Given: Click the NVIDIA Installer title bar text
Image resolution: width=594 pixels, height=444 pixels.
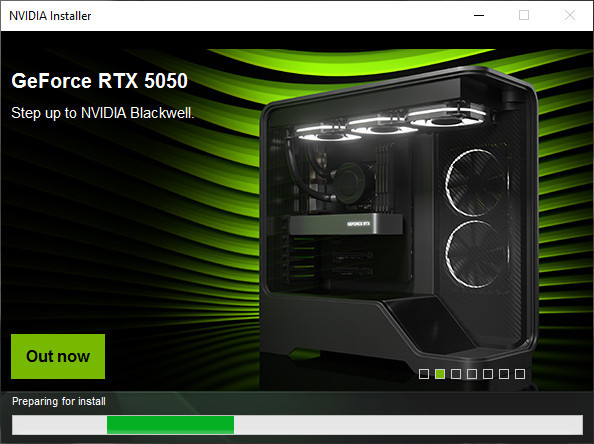Looking at the screenshot, I should pyautogui.click(x=50, y=16).
